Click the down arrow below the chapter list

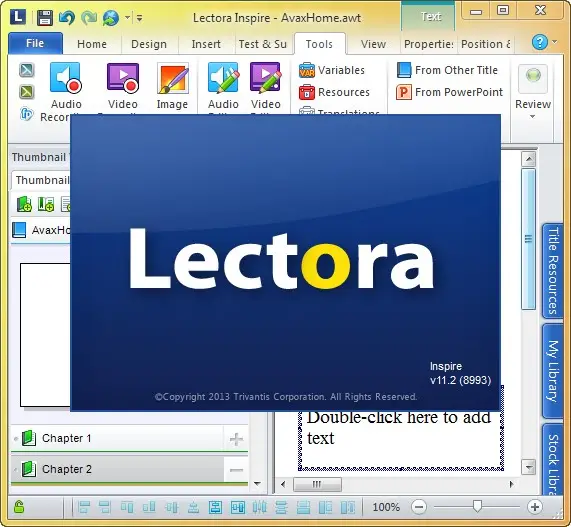click(257, 484)
